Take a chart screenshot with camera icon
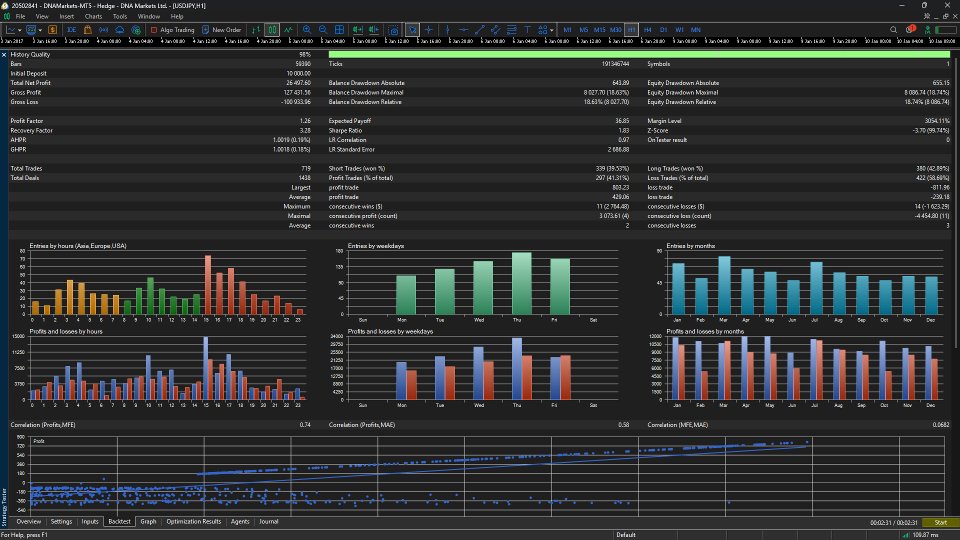Screen dimensions: 960x540 click(394, 29)
